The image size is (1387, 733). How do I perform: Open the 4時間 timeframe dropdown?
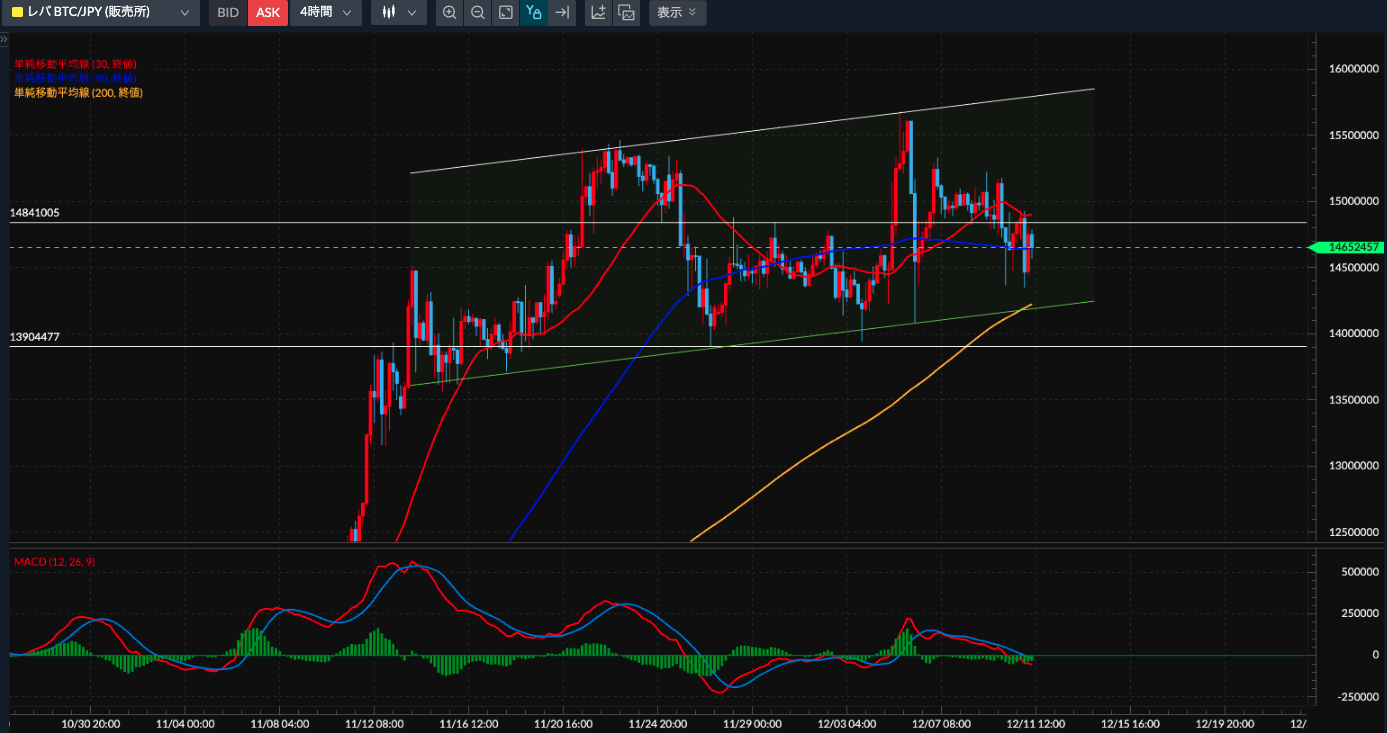pyautogui.click(x=325, y=13)
